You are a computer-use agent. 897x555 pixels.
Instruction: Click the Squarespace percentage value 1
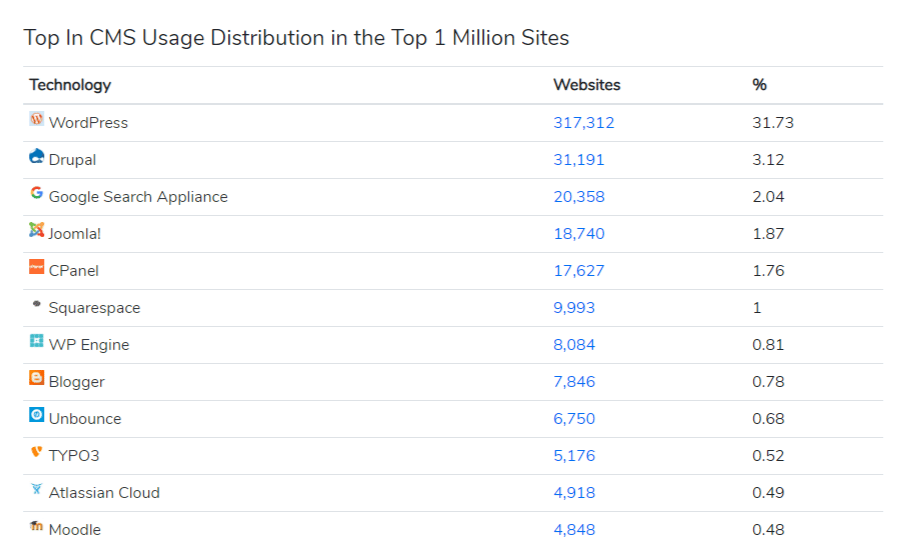coord(757,308)
